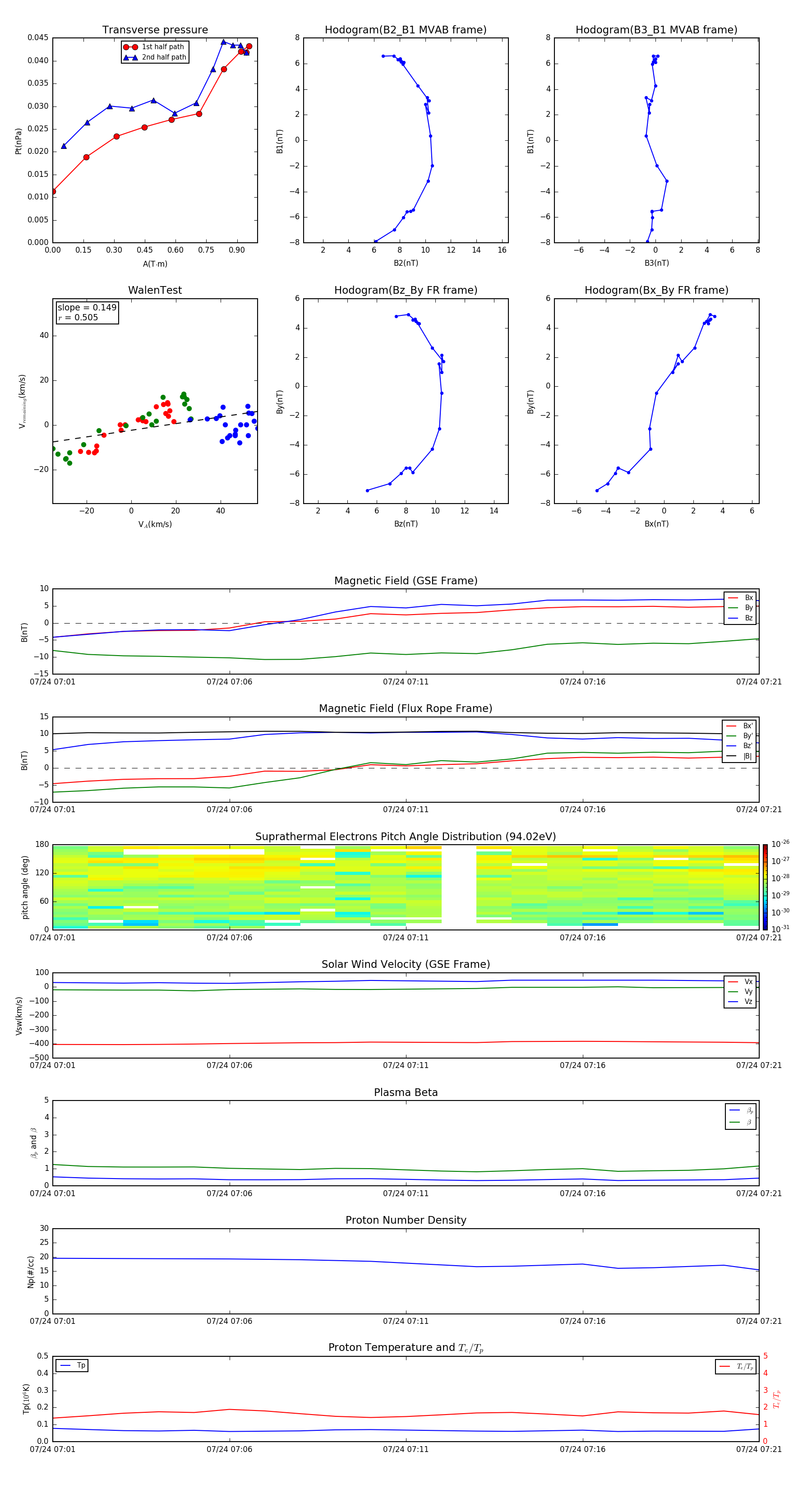Click '07/24 07:06' tick under GSE Magnetic Field
Screen dimensions: 812x1489
pyautogui.click(x=230, y=682)
